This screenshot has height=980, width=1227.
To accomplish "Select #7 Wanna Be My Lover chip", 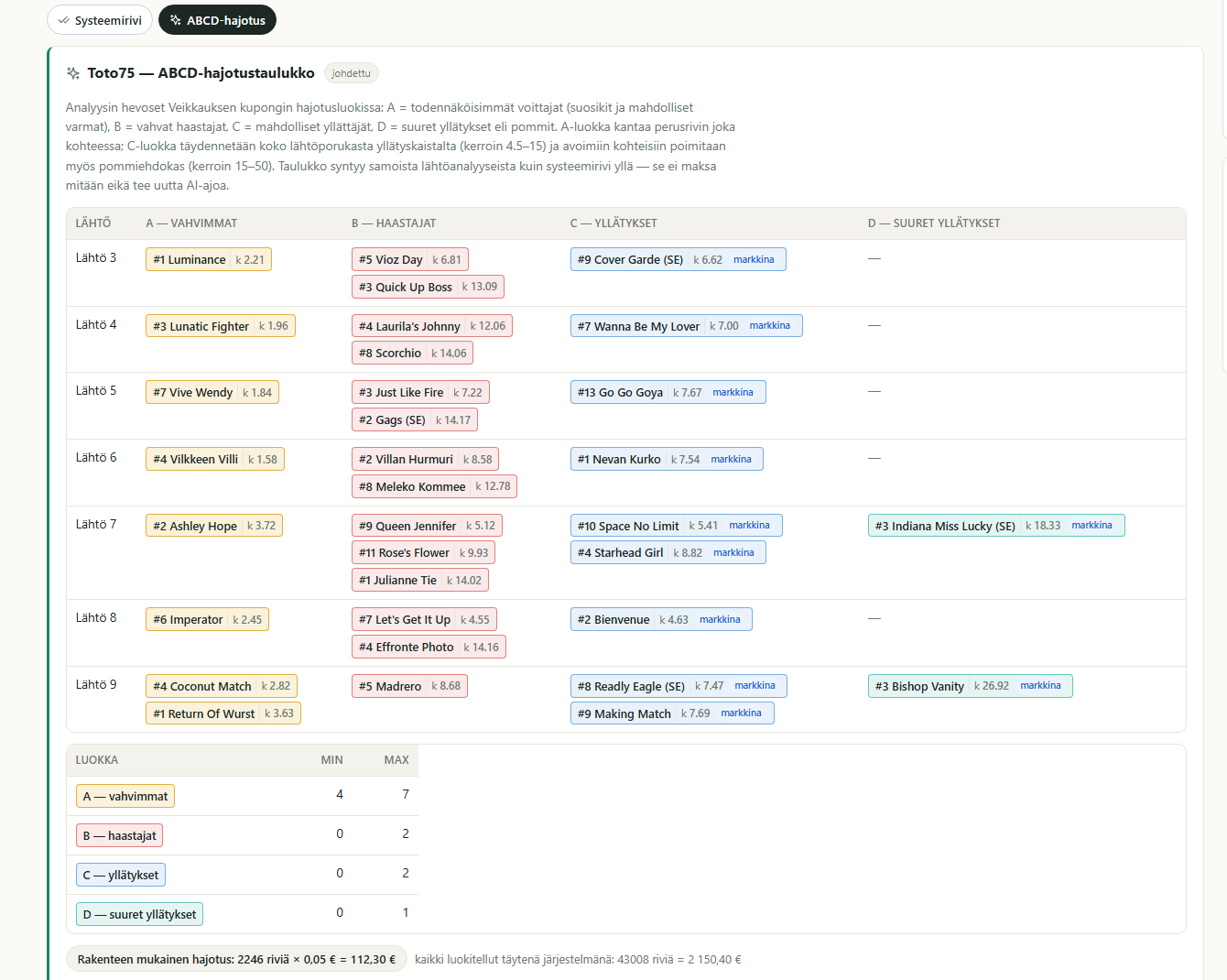I will [x=687, y=326].
